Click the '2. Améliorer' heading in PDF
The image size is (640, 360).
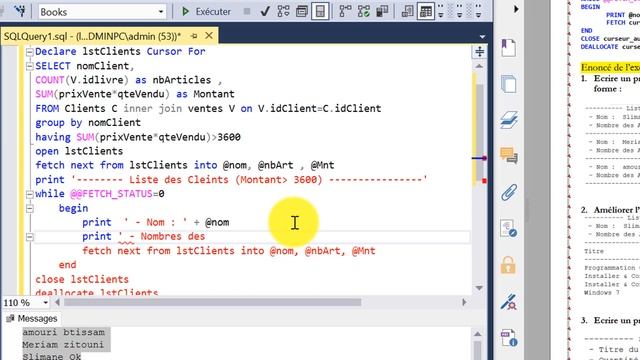(610, 210)
